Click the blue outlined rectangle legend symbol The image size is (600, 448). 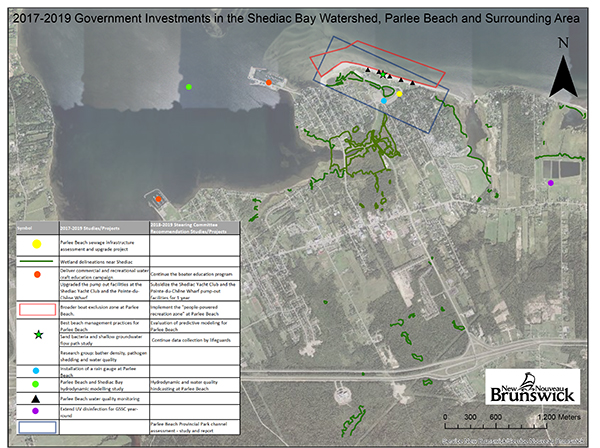36,425
